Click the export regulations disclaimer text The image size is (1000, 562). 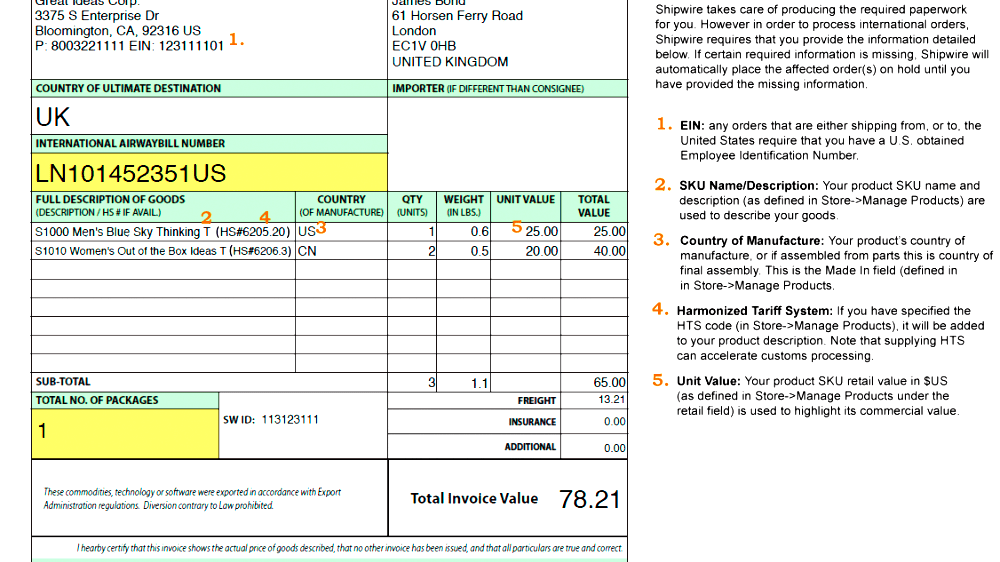[192, 499]
